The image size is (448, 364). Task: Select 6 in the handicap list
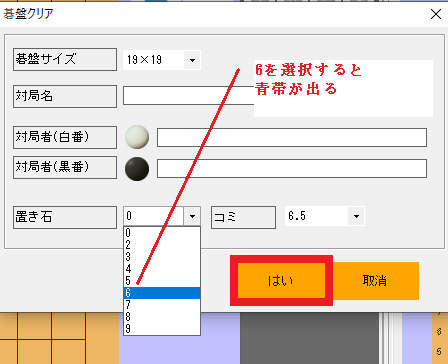(162, 293)
